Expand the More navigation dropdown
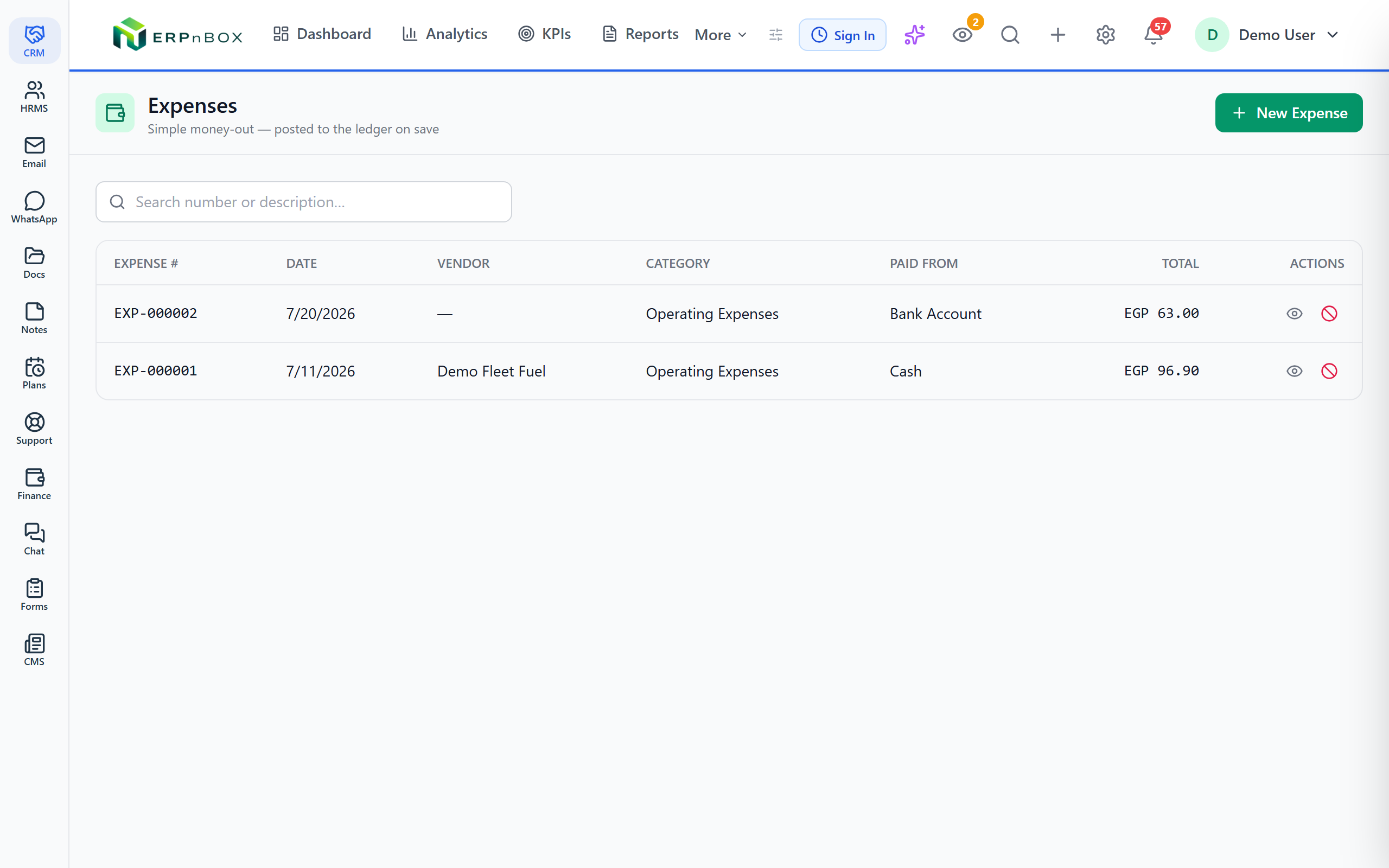 point(721,35)
